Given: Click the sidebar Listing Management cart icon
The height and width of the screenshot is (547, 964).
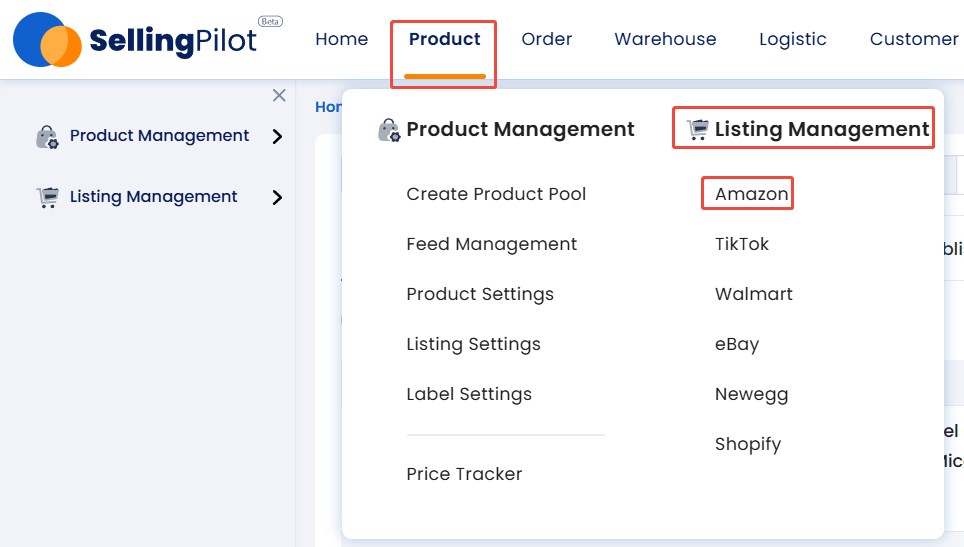Looking at the screenshot, I should tap(47, 197).
